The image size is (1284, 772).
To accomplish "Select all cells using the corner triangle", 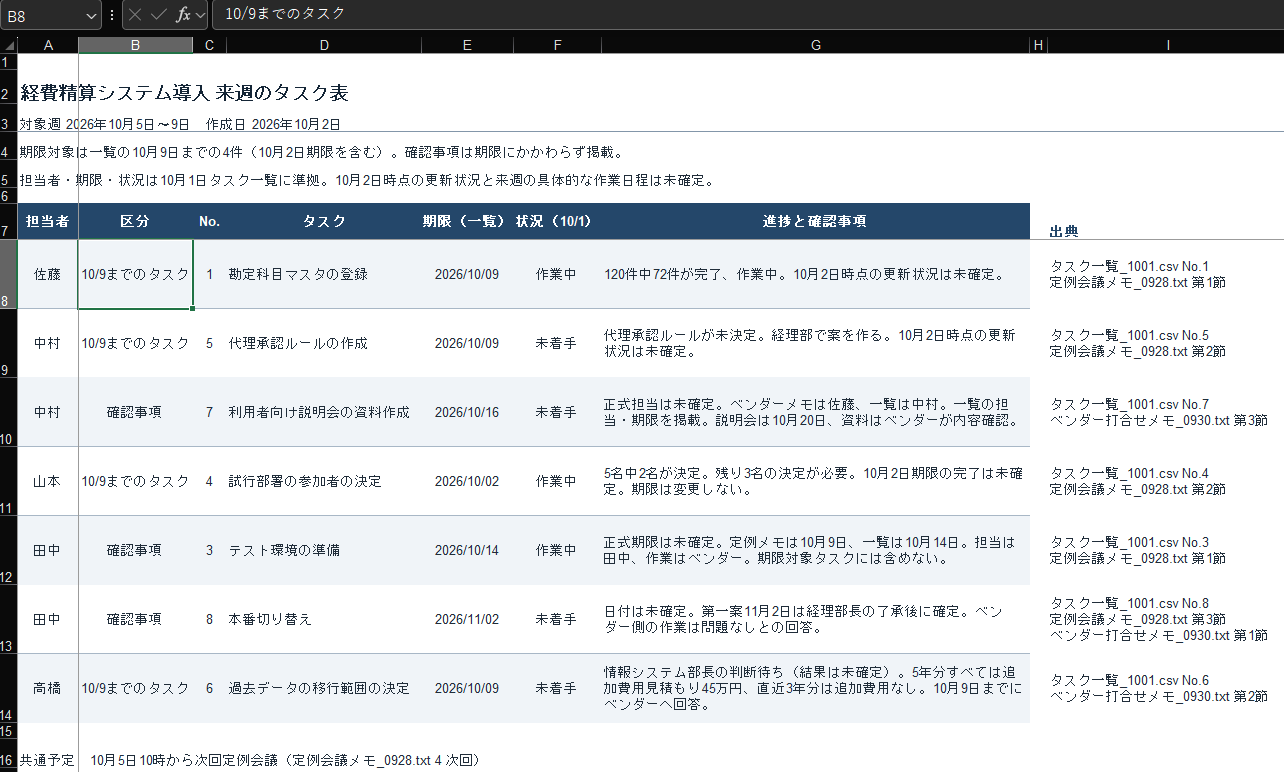I will [x=9, y=45].
